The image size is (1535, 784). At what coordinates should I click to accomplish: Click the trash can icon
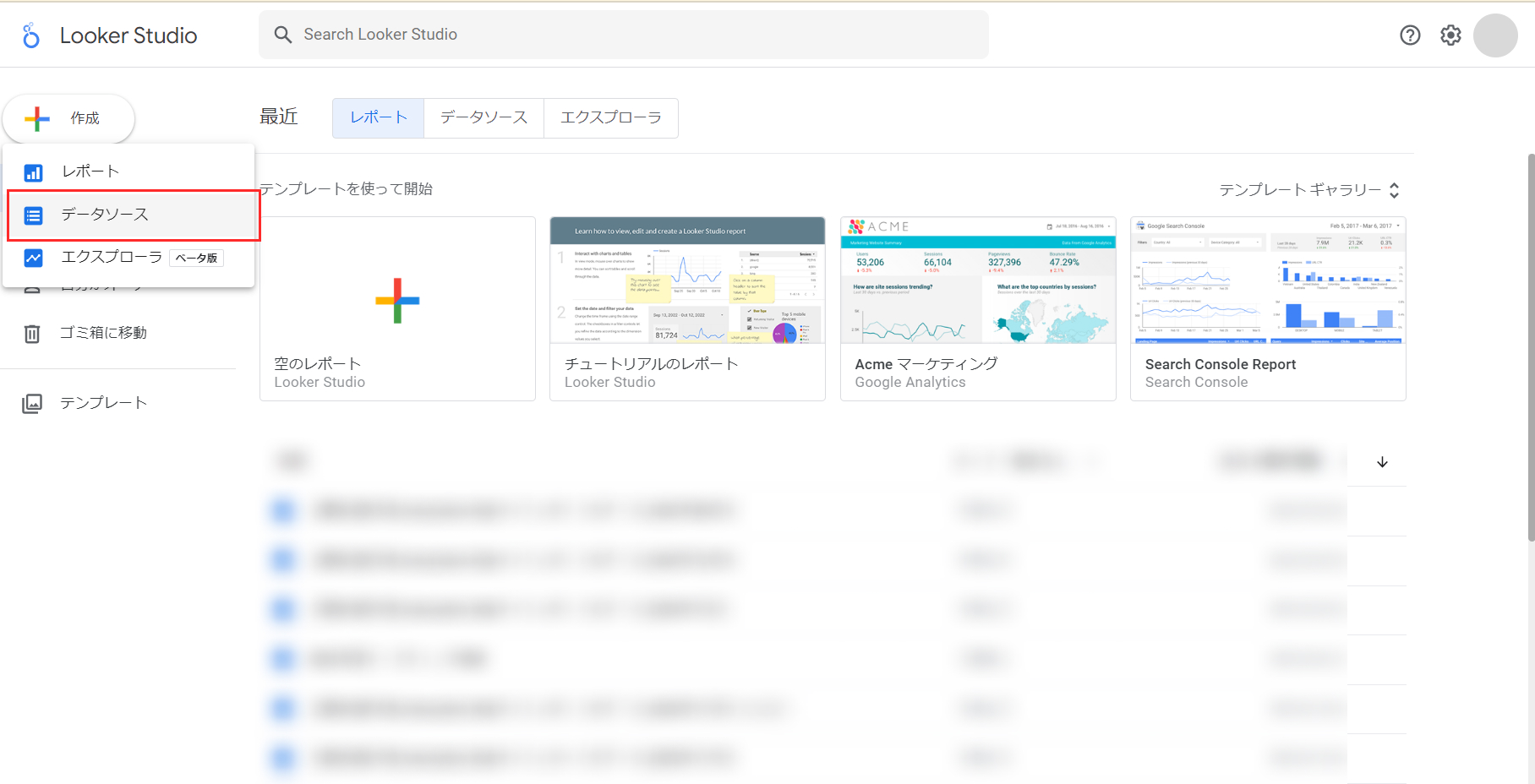32,334
